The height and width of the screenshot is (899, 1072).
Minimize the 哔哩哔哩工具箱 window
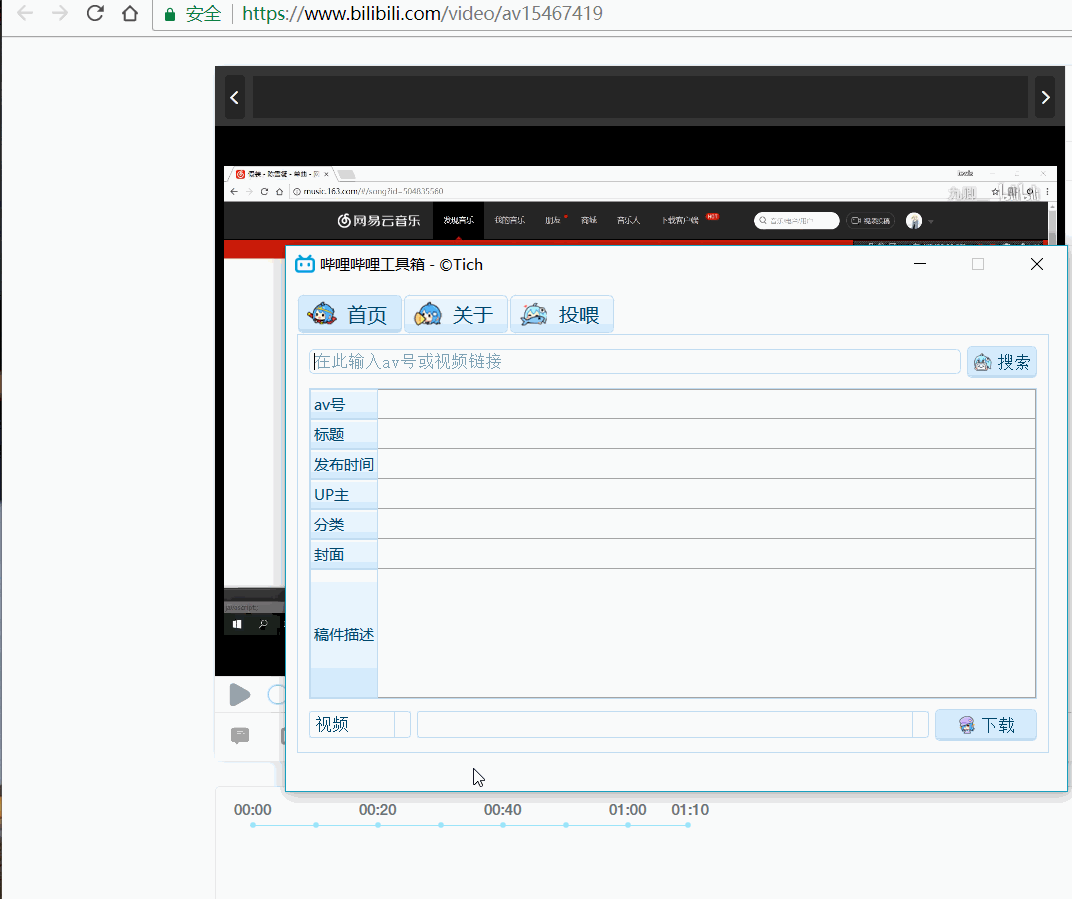coord(920,264)
